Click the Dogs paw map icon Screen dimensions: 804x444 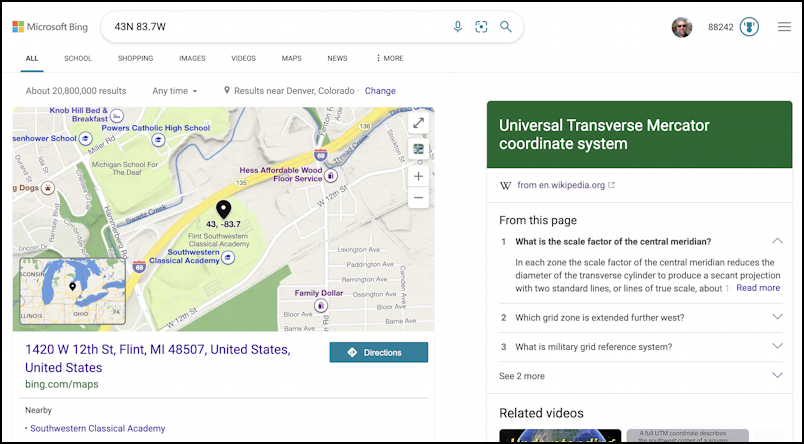(48, 188)
